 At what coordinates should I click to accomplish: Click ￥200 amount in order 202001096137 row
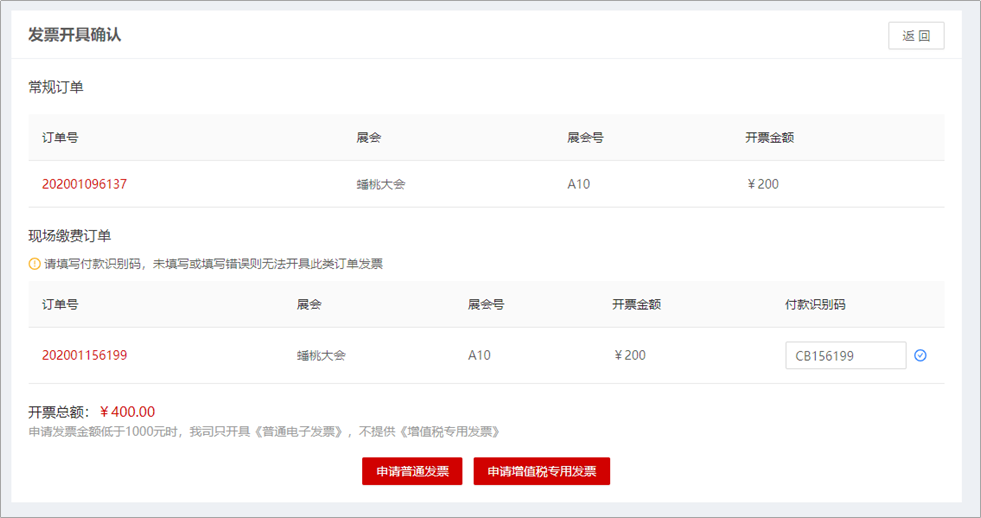pyautogui.click(x=763, y=184)
